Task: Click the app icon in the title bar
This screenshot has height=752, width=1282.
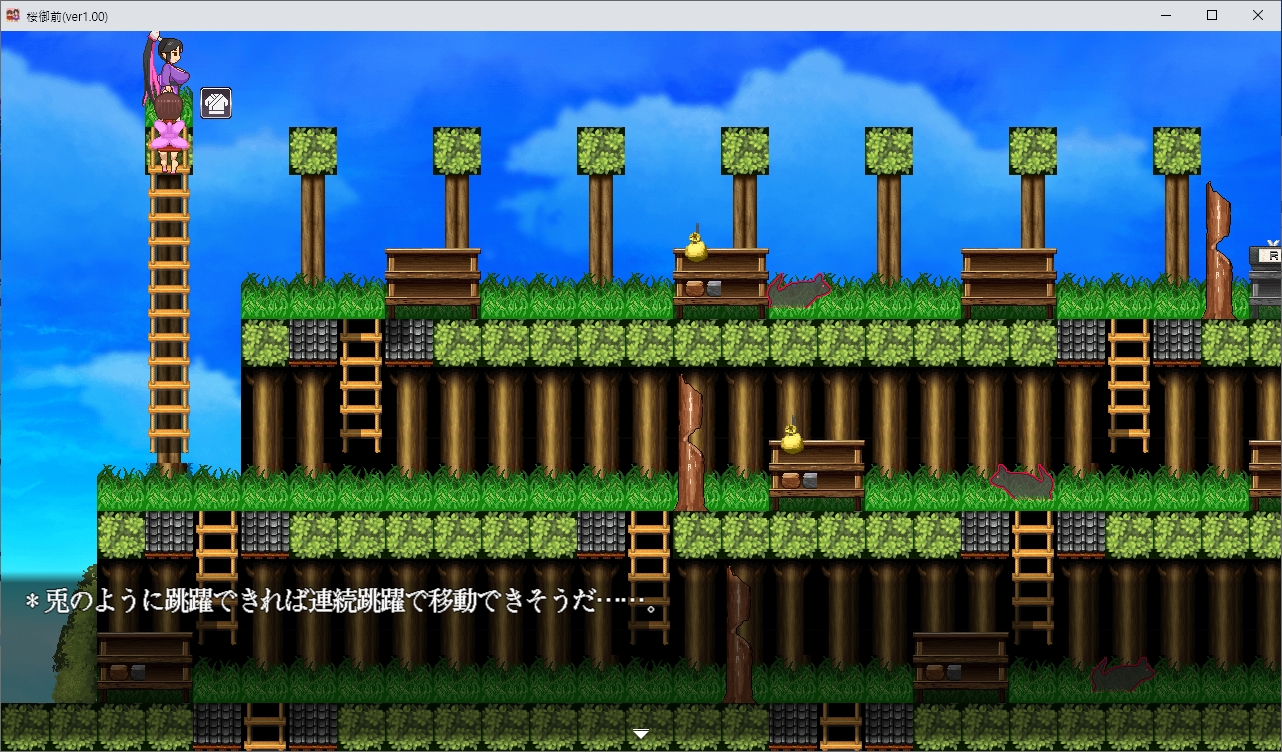Action: (13, 16)
